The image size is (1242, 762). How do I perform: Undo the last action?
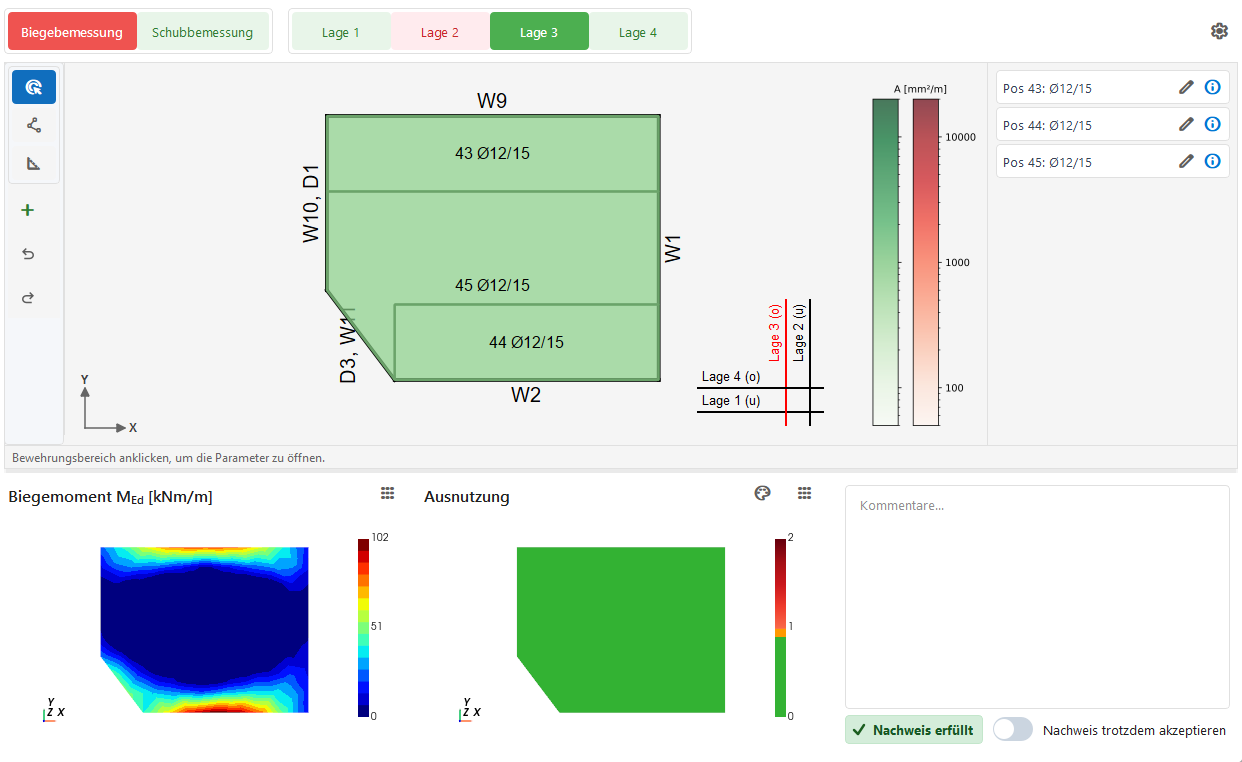click(x=28, y=254)
